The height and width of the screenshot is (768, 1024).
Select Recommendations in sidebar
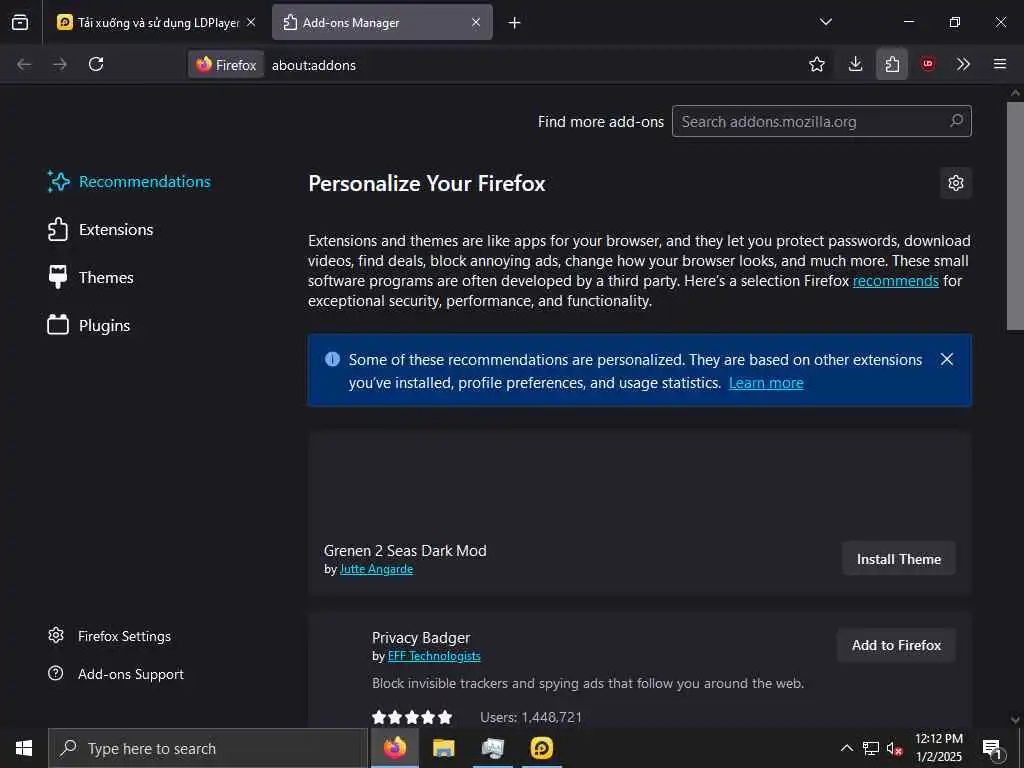click(x=129, y=182)
